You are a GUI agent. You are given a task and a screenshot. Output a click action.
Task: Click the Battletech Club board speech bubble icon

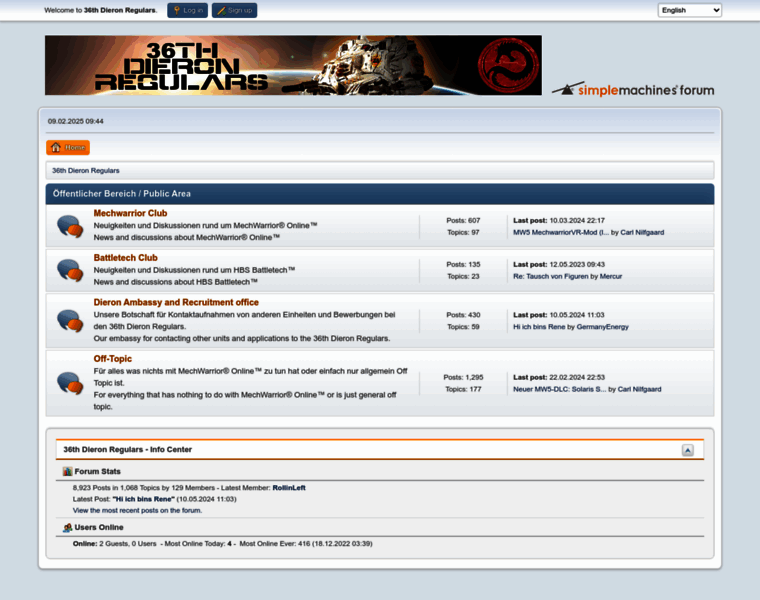pos(70,270)
